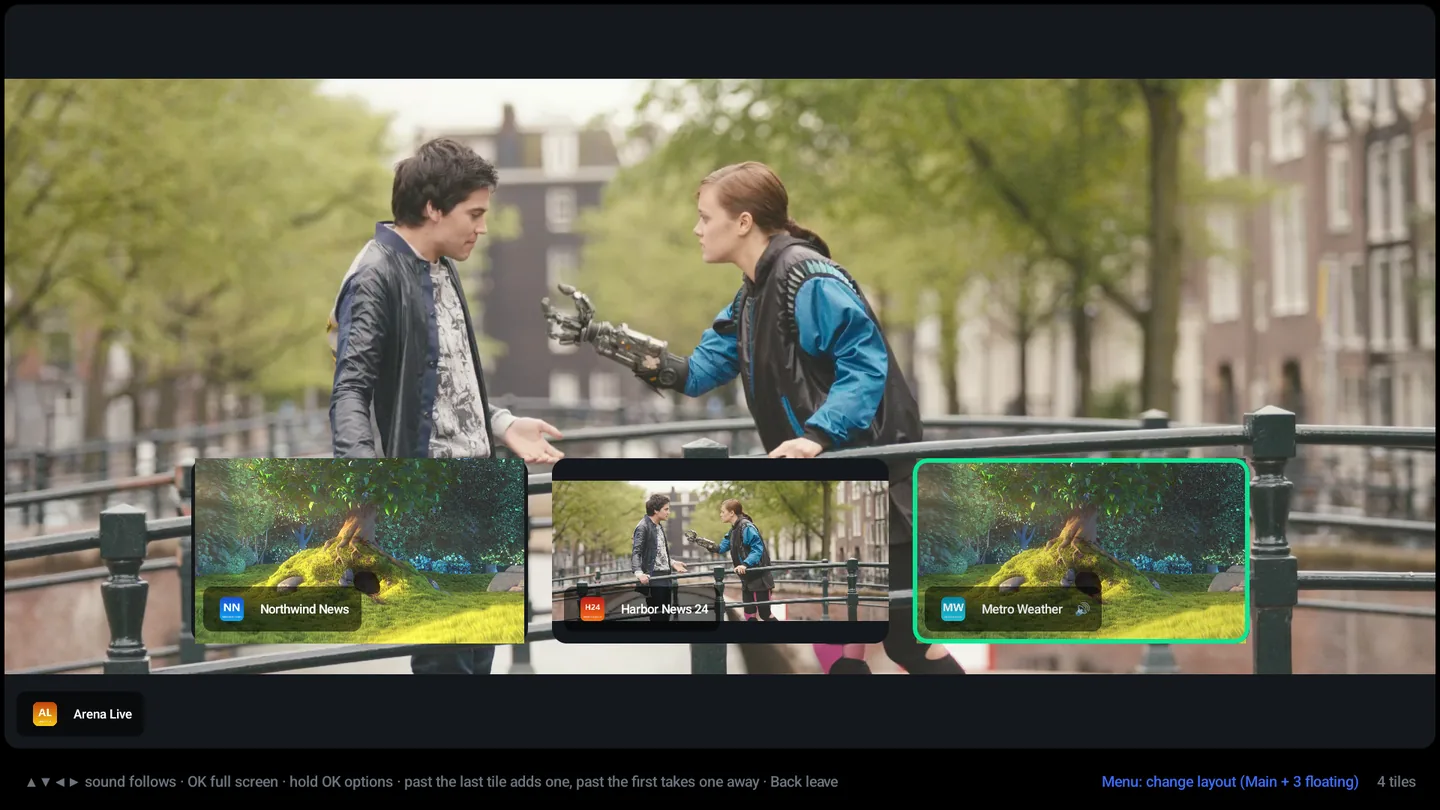The height and width of the screenshot is (810, 1440).
Task: Click the H24 logo badge for Harbor News 24
Action: (x=593, y=609)
